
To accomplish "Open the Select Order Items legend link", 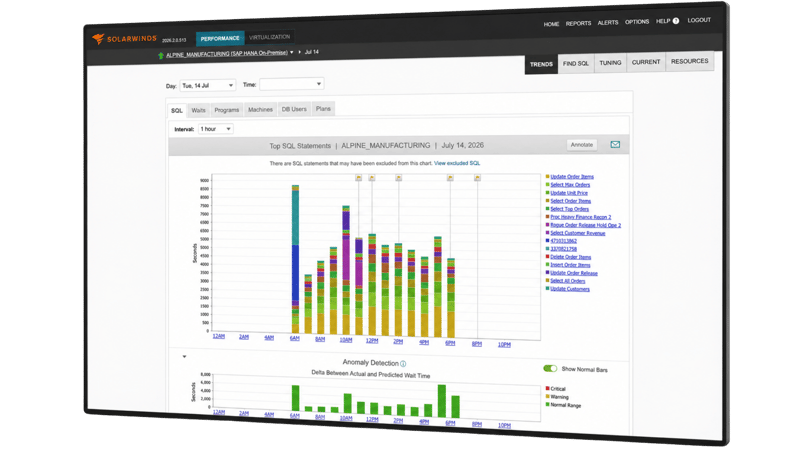I will point(570,201).
